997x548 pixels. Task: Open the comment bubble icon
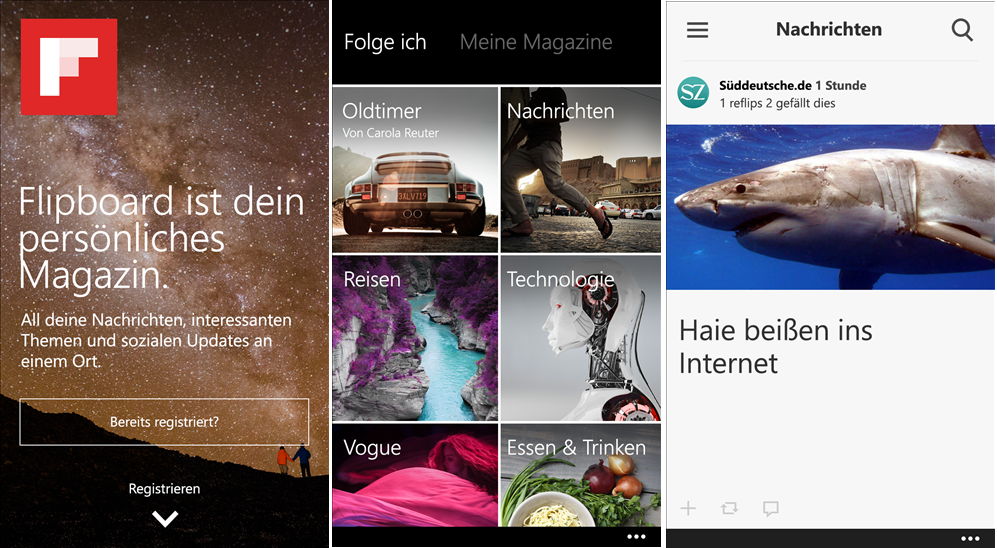[x=771, y=509]
